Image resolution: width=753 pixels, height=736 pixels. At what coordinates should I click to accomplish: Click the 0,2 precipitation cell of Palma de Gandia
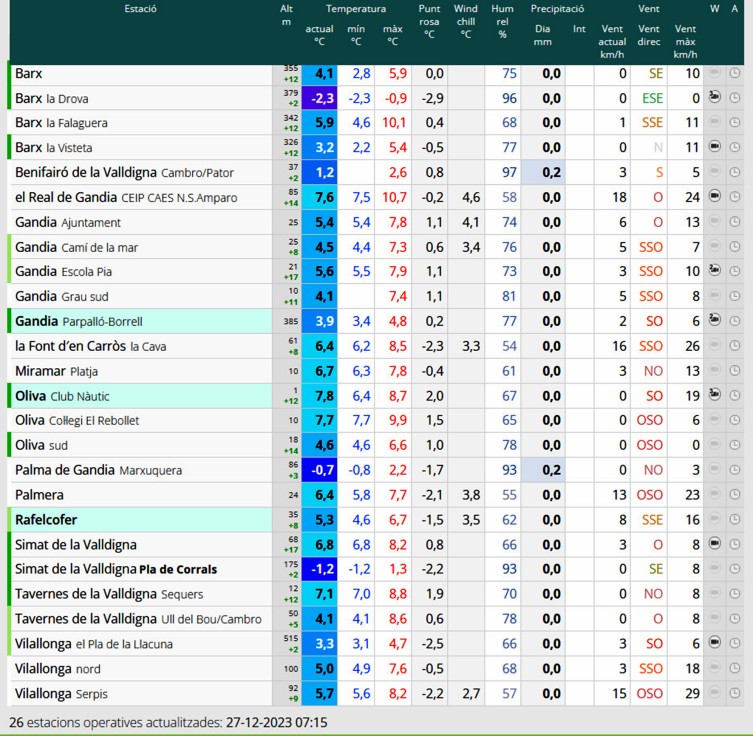point(543,470)
